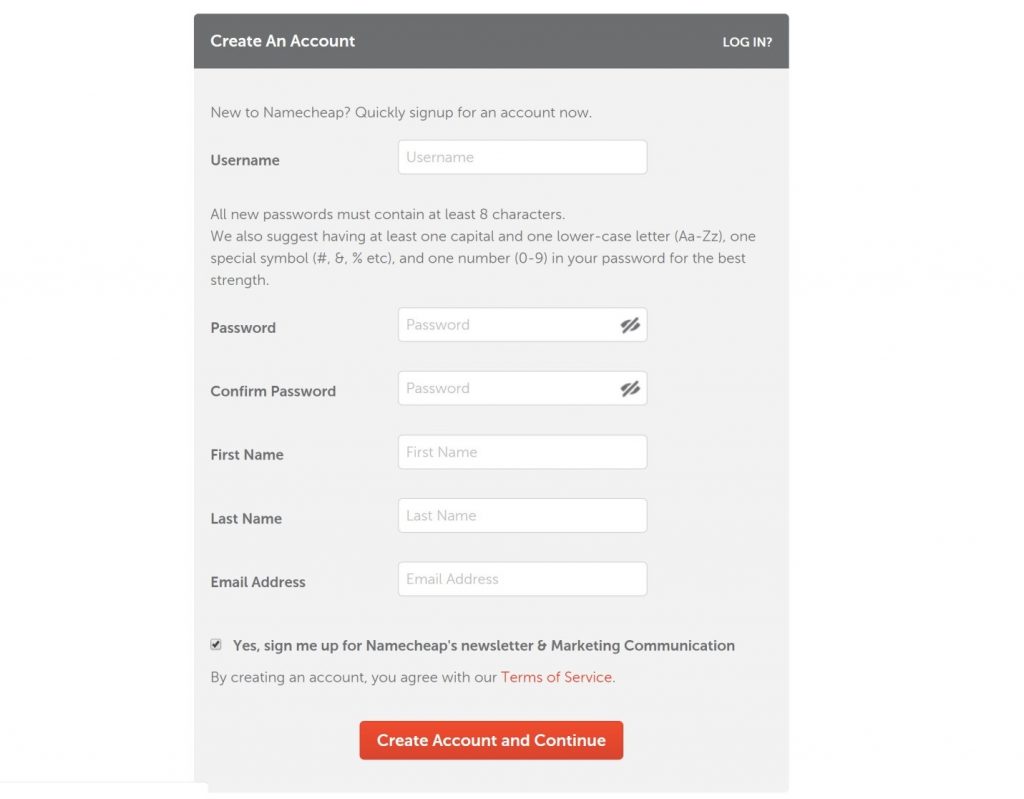Click the First Name text field
Image resolution: width=1024 pixels, height=799 pixels.
tap(522, 452)
